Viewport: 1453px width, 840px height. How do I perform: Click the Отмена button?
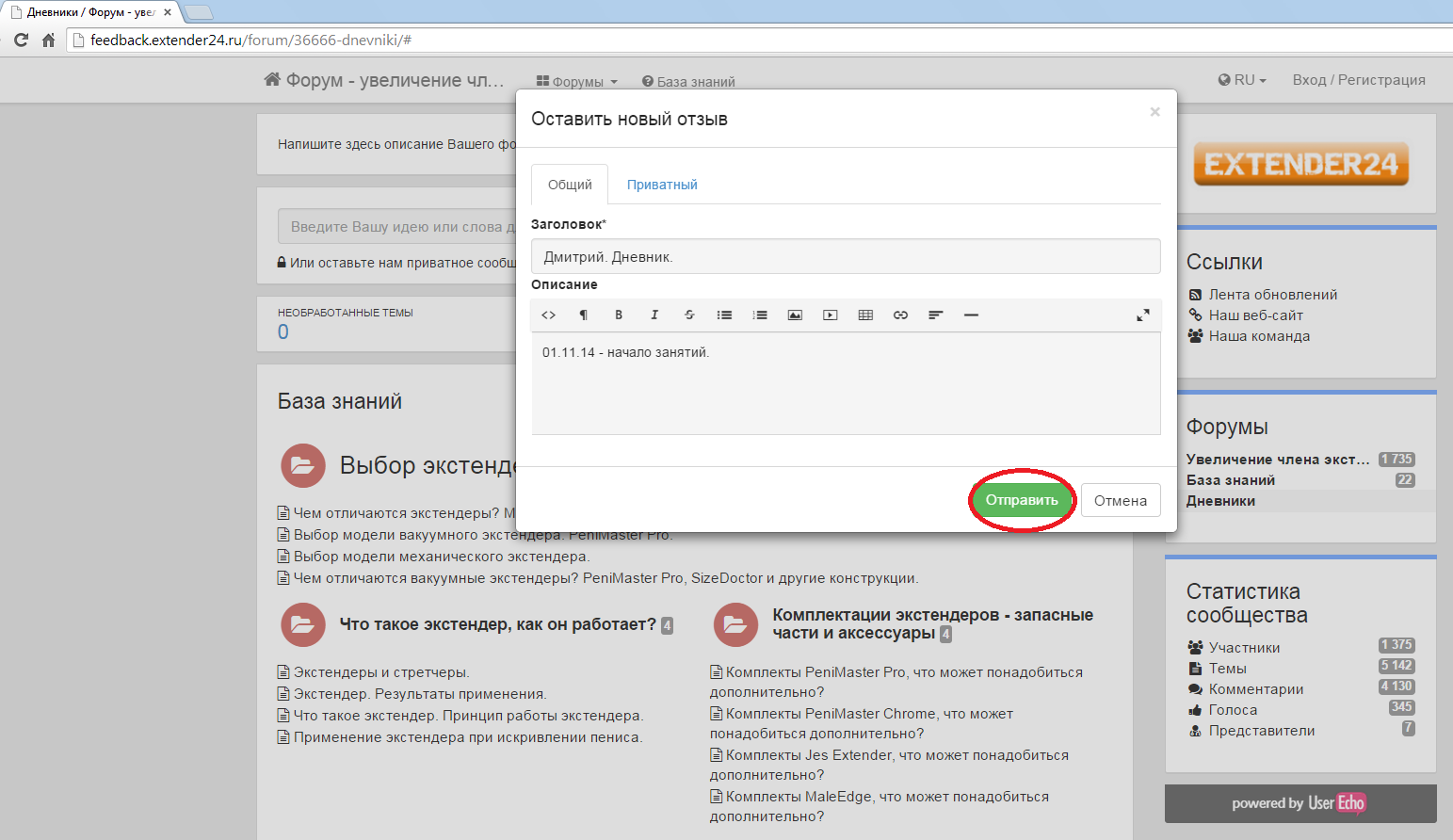coord(1121,500)
